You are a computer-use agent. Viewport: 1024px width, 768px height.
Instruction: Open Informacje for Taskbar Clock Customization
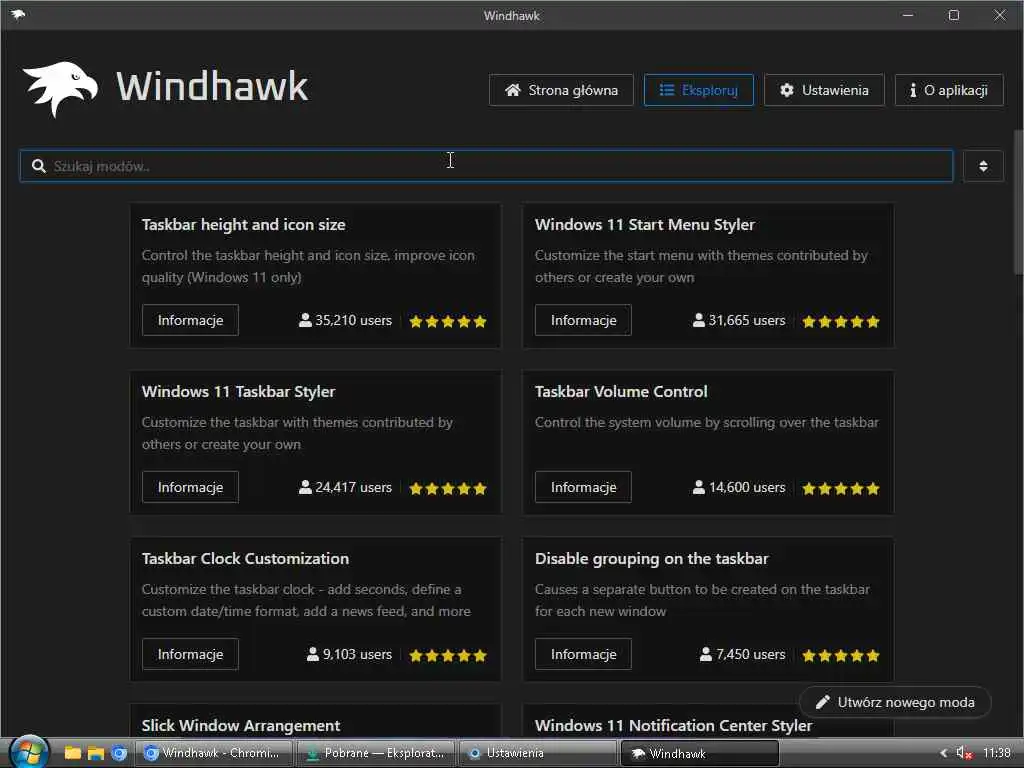[x=190, y=654]
